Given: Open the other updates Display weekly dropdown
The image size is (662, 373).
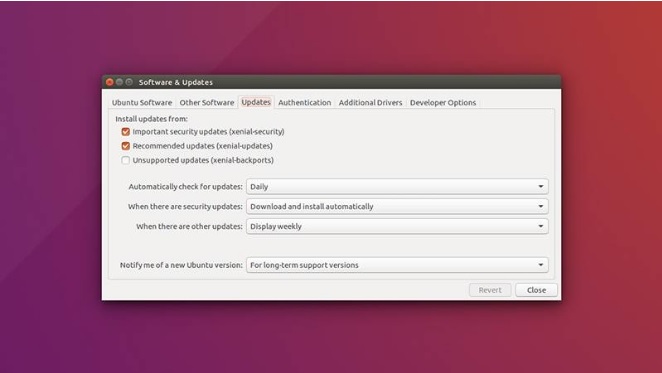Looking at the screenshot, I should point(397,226).
